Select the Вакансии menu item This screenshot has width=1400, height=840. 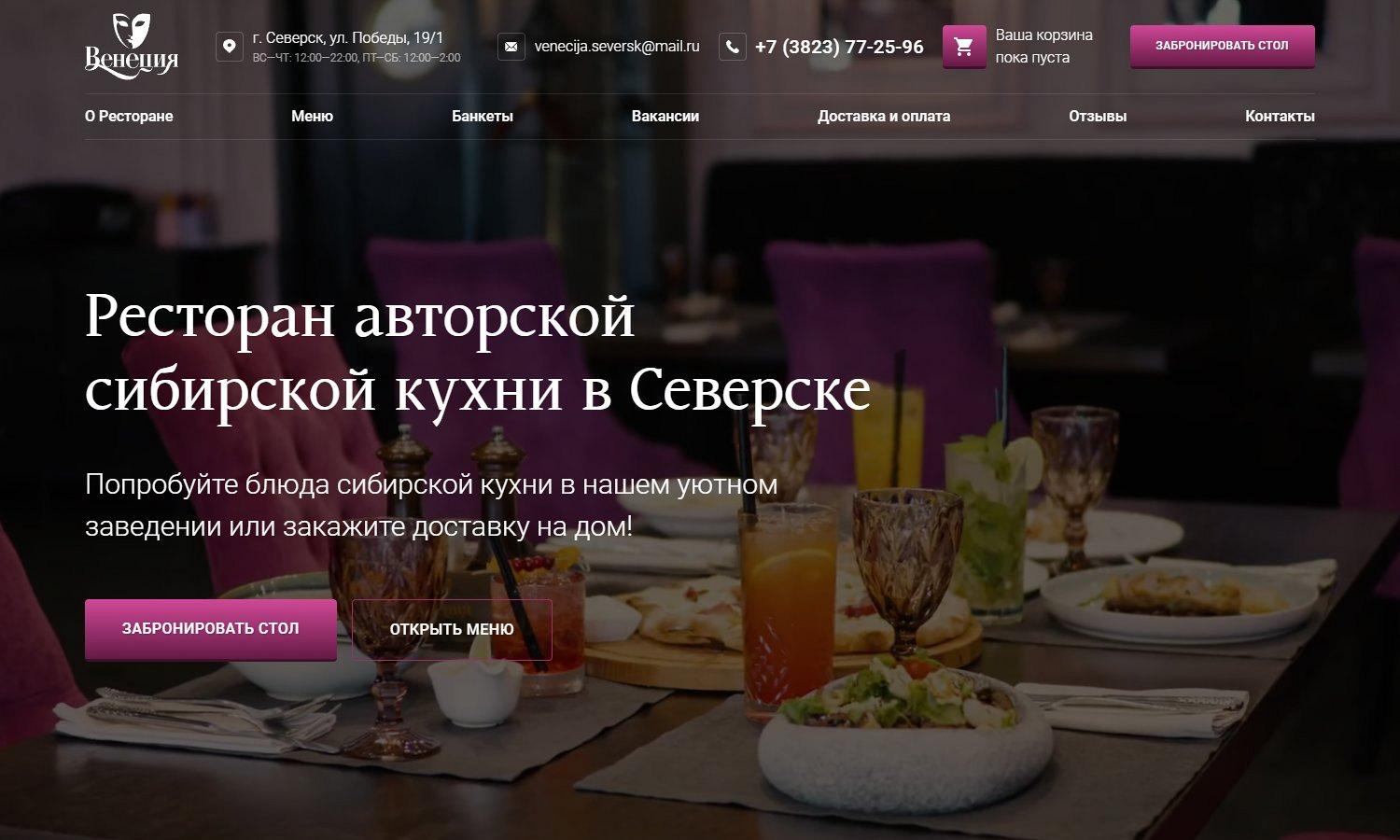(x=665, y=117)
